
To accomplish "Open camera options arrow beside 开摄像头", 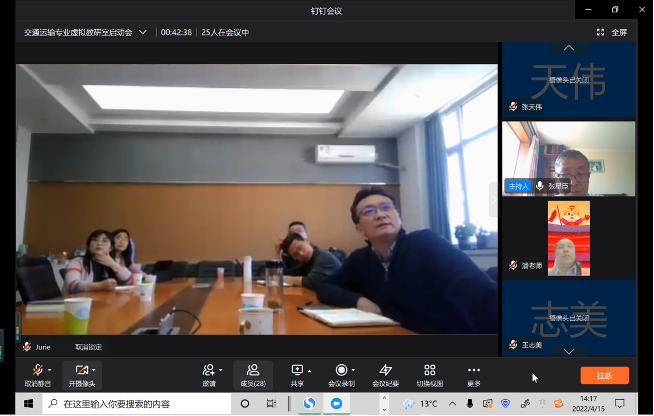I will [x=94, y=370].
